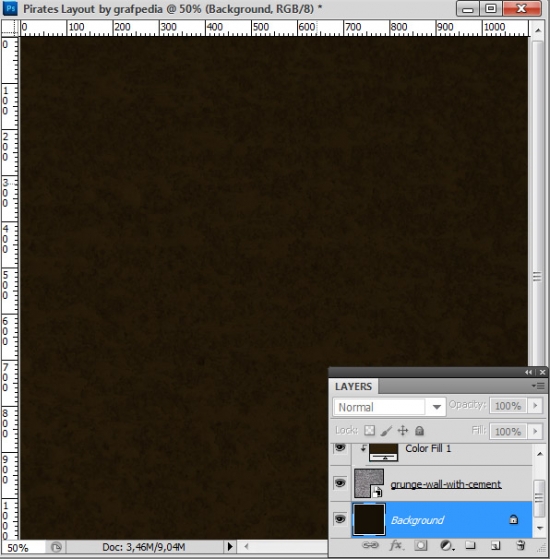The height and width of the screenshot is (559, 550).
Task: Click the document scrollbar up arrow
Action: pos(538,30)
